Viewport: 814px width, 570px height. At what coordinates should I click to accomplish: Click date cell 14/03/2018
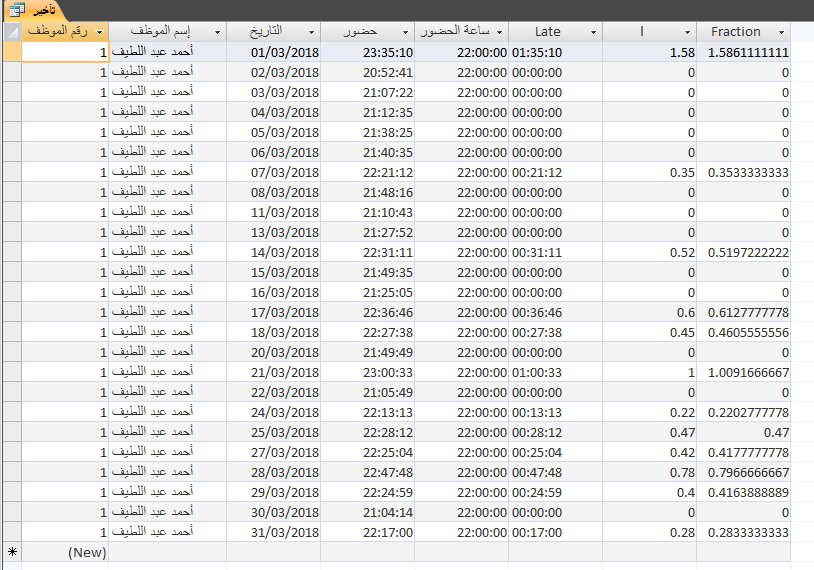pos(274,252)
